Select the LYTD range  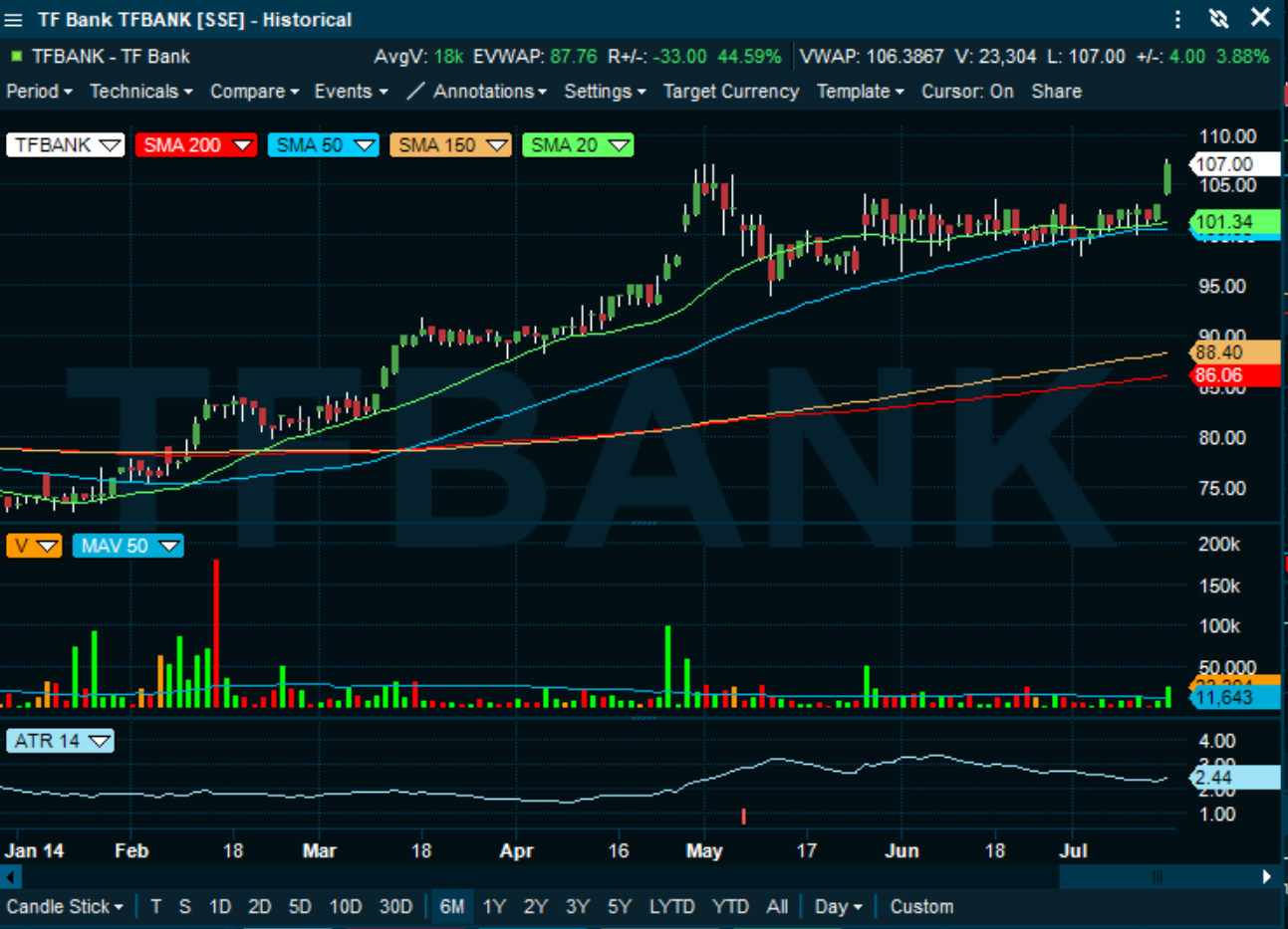click(672, 907)
